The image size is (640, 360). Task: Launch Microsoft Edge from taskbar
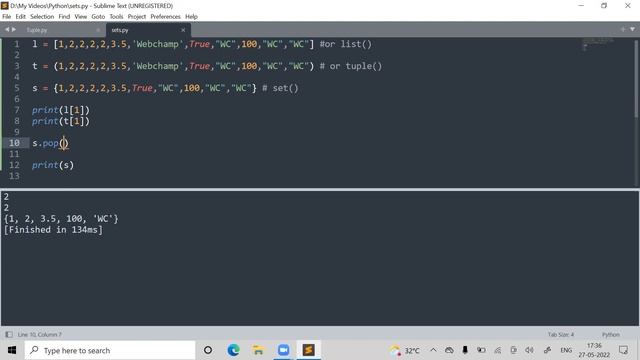click(233, 350)
